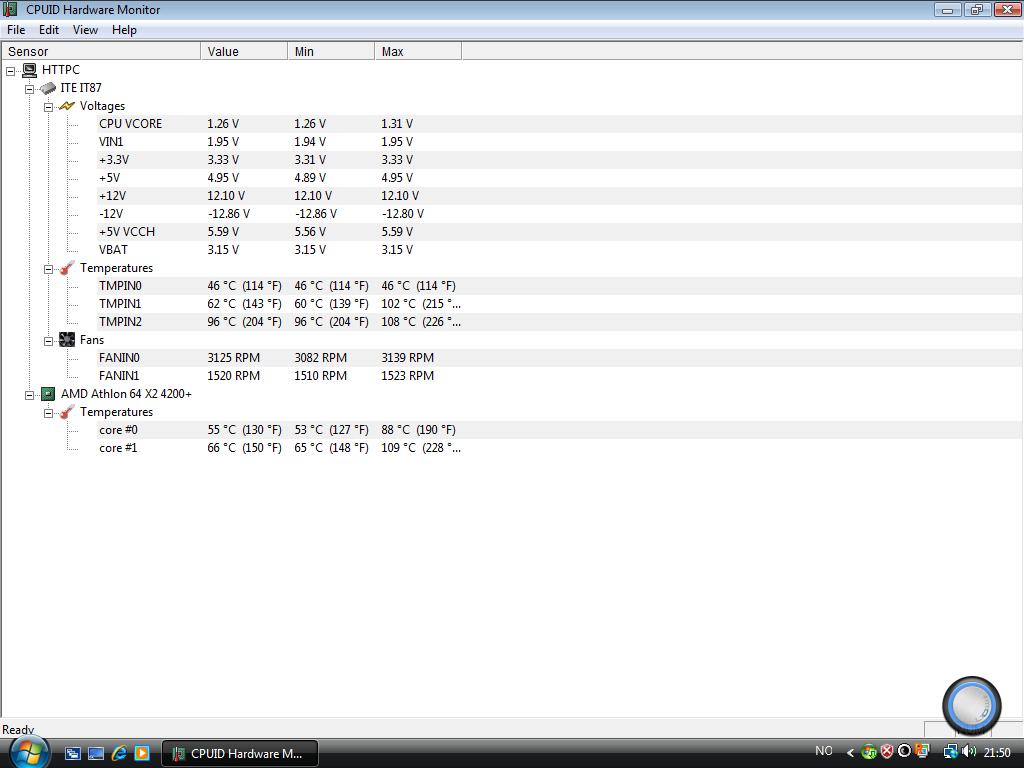Click the volume speaker tray icon

[968, 752]
